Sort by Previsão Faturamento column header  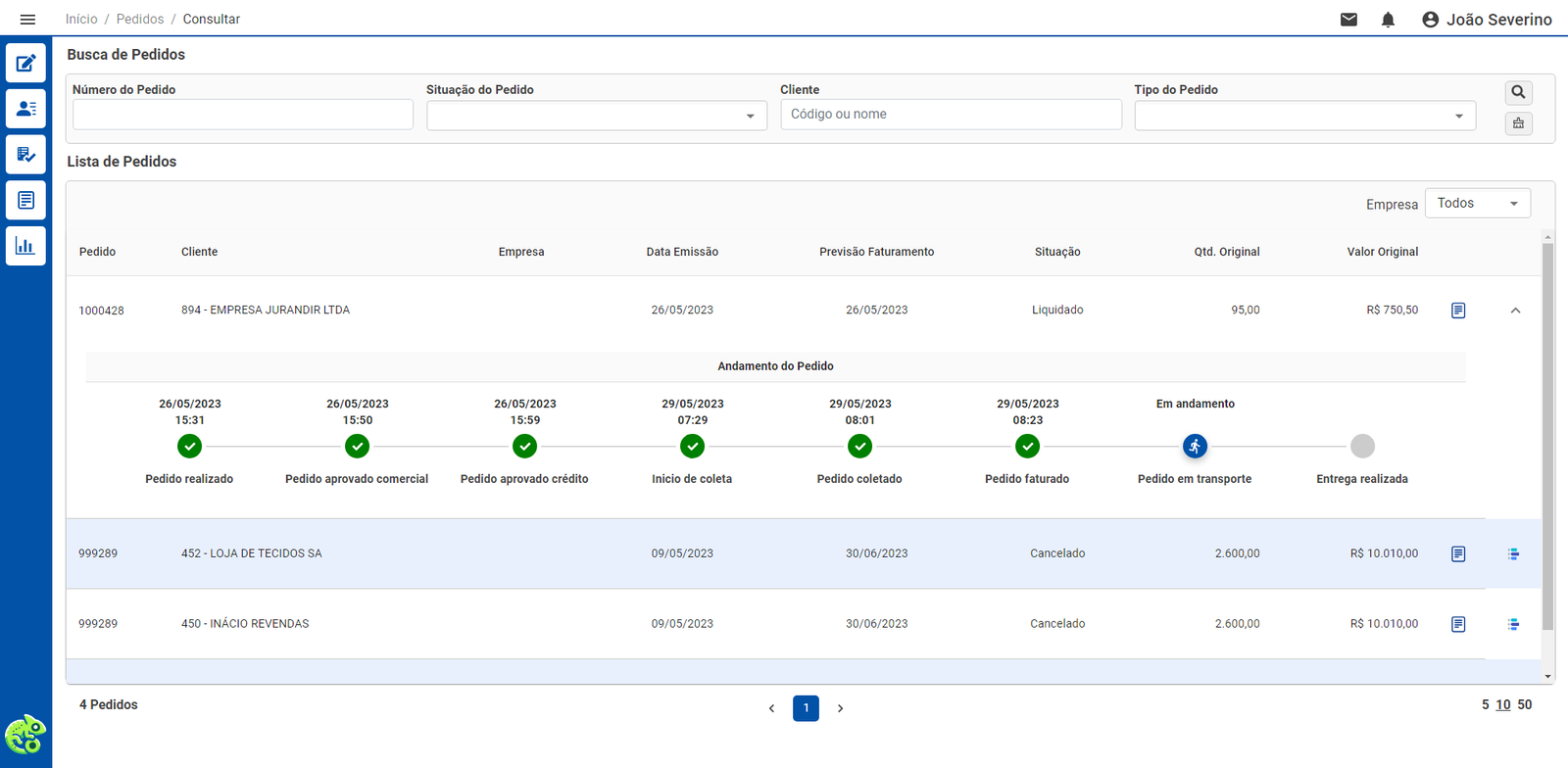point(877,252)
